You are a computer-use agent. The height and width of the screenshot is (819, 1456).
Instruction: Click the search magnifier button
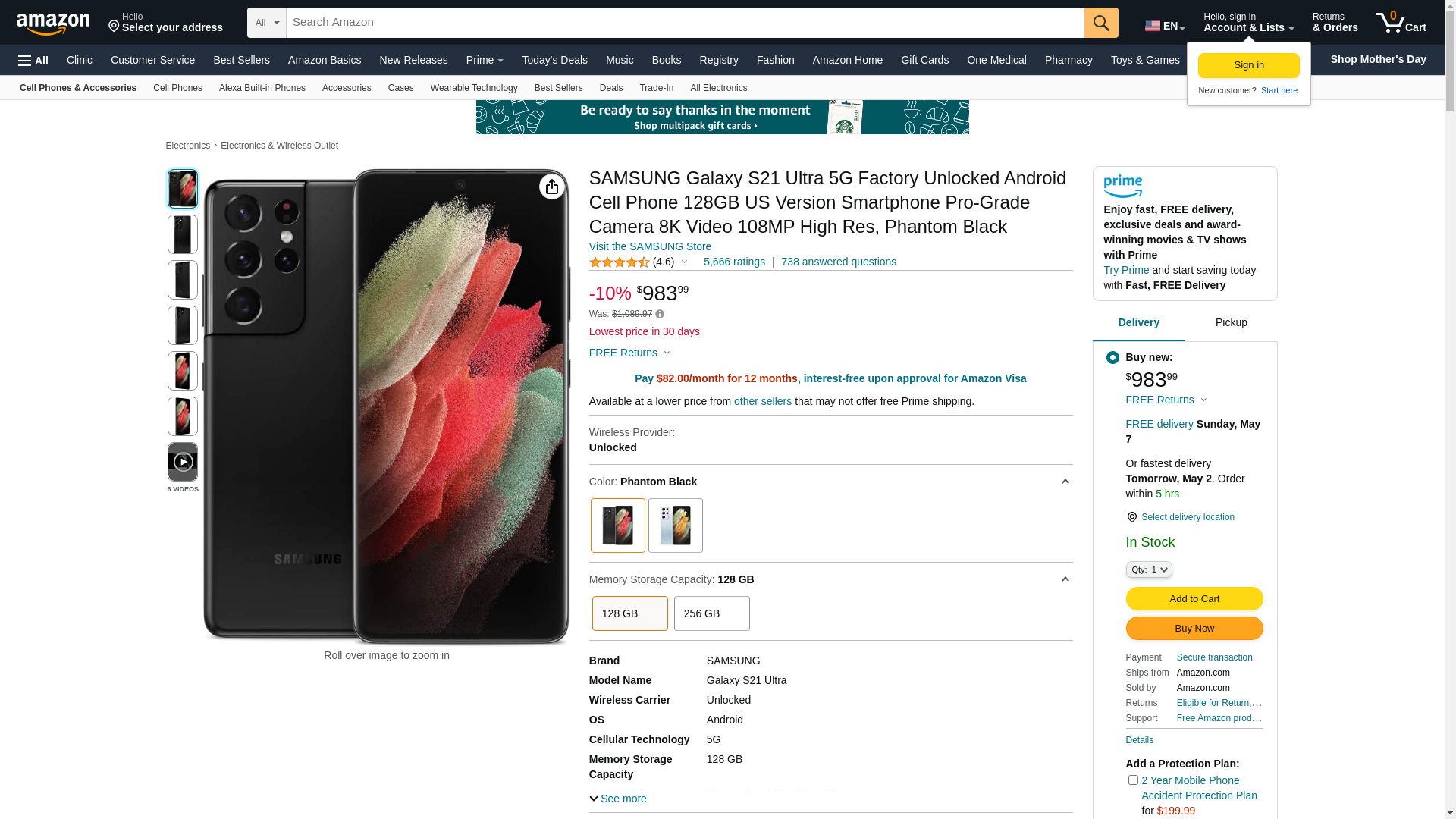1101,23
